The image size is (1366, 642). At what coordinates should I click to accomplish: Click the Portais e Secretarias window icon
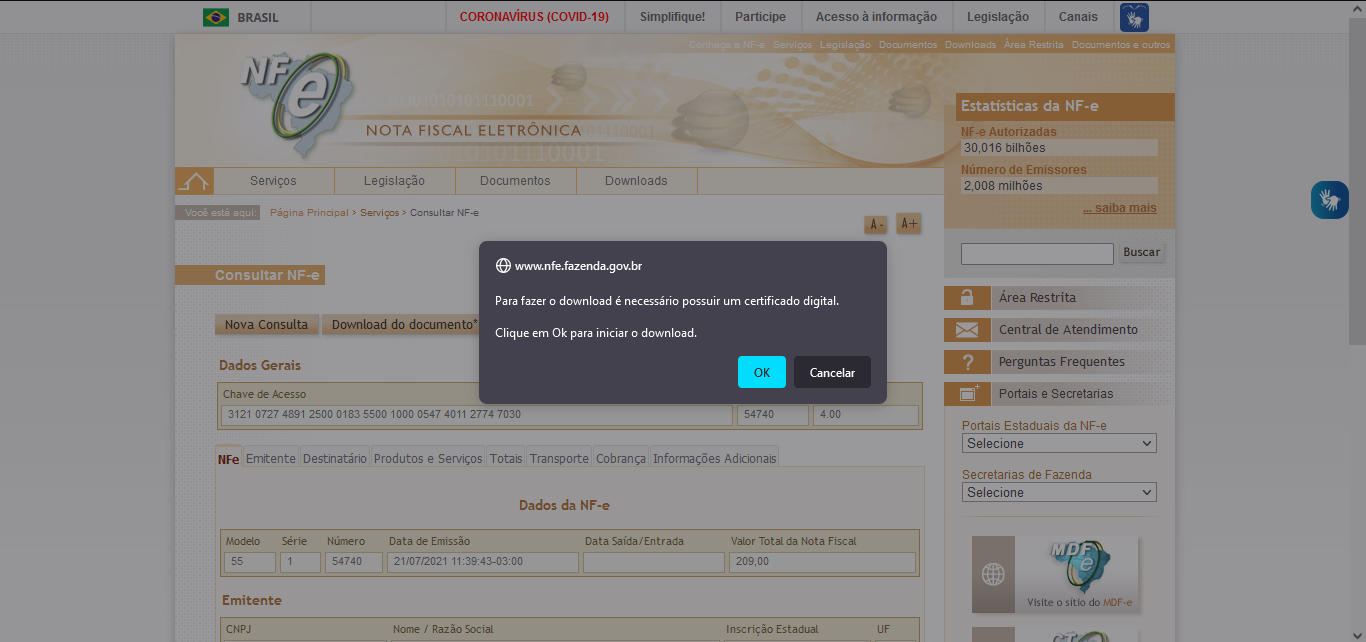966,394
